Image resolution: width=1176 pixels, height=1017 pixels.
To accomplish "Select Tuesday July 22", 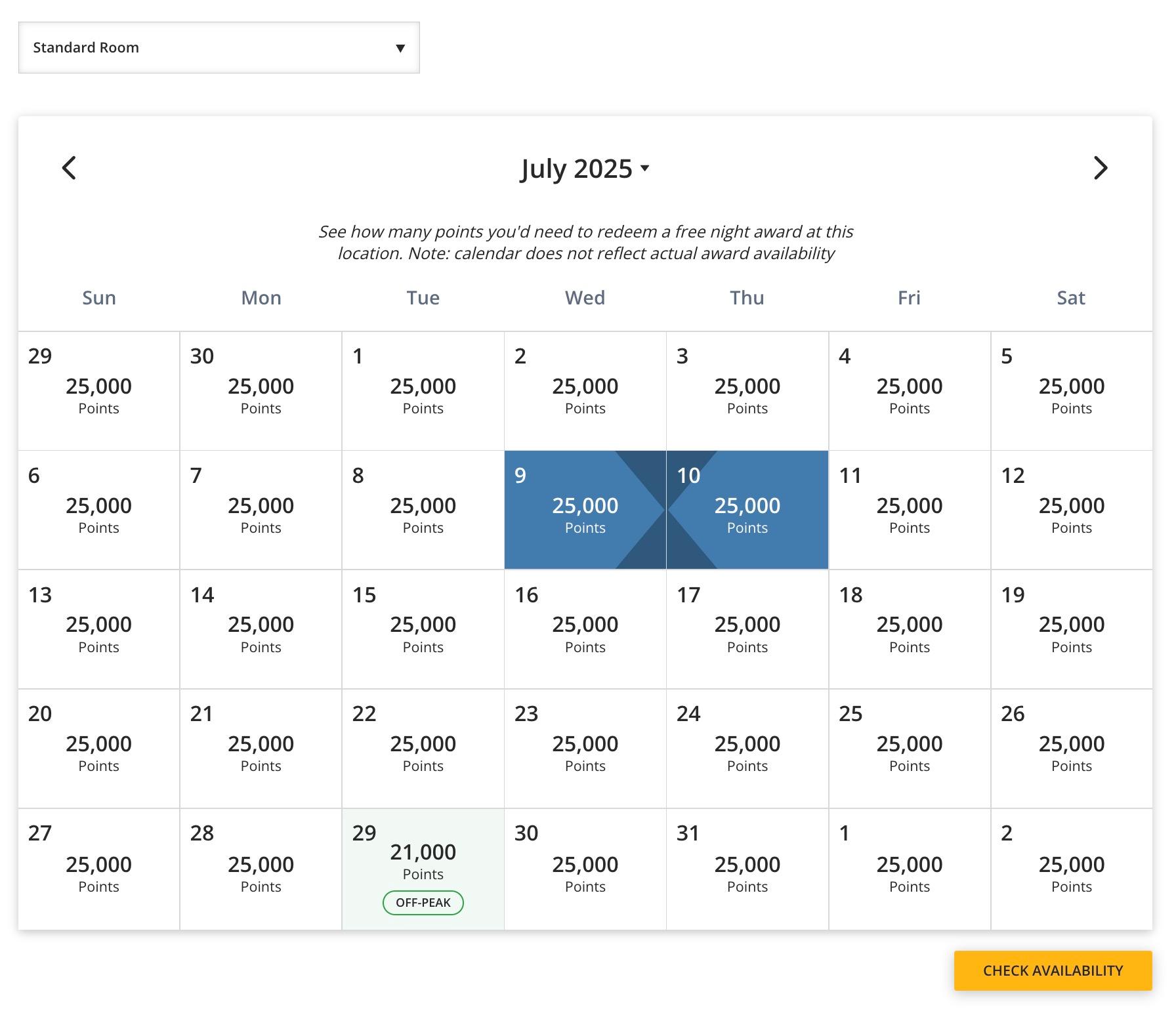I will [423, 749].
